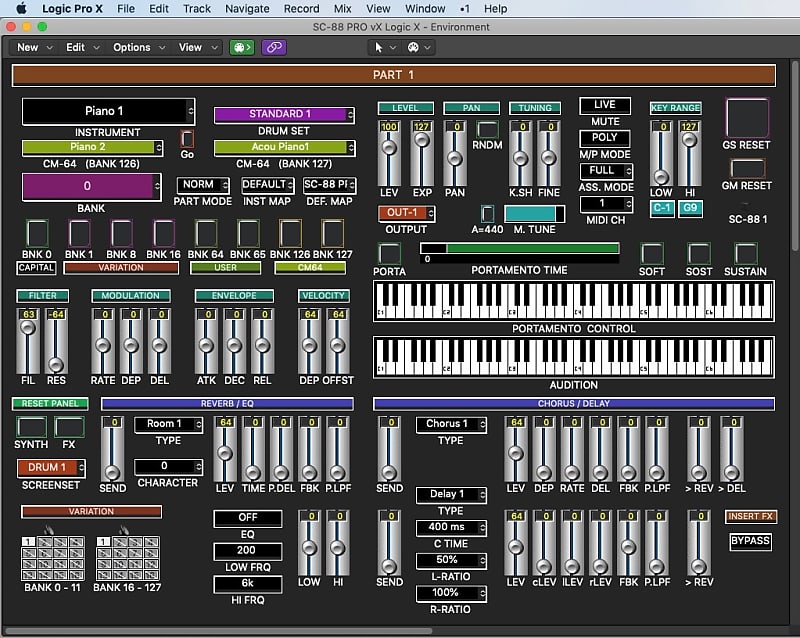The image size is (800, 638).
Task: Open the Environment window's New menu
Action: pyautogui.click(x=35, y=47)
